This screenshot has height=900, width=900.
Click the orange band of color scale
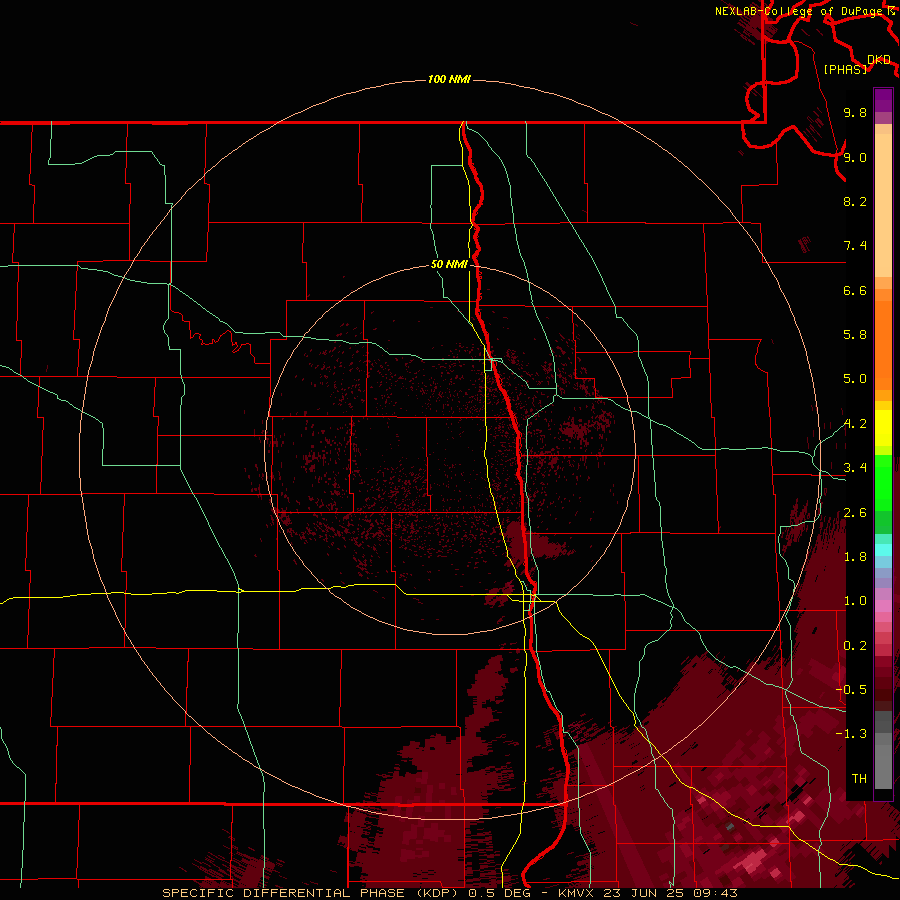(883, 344)
